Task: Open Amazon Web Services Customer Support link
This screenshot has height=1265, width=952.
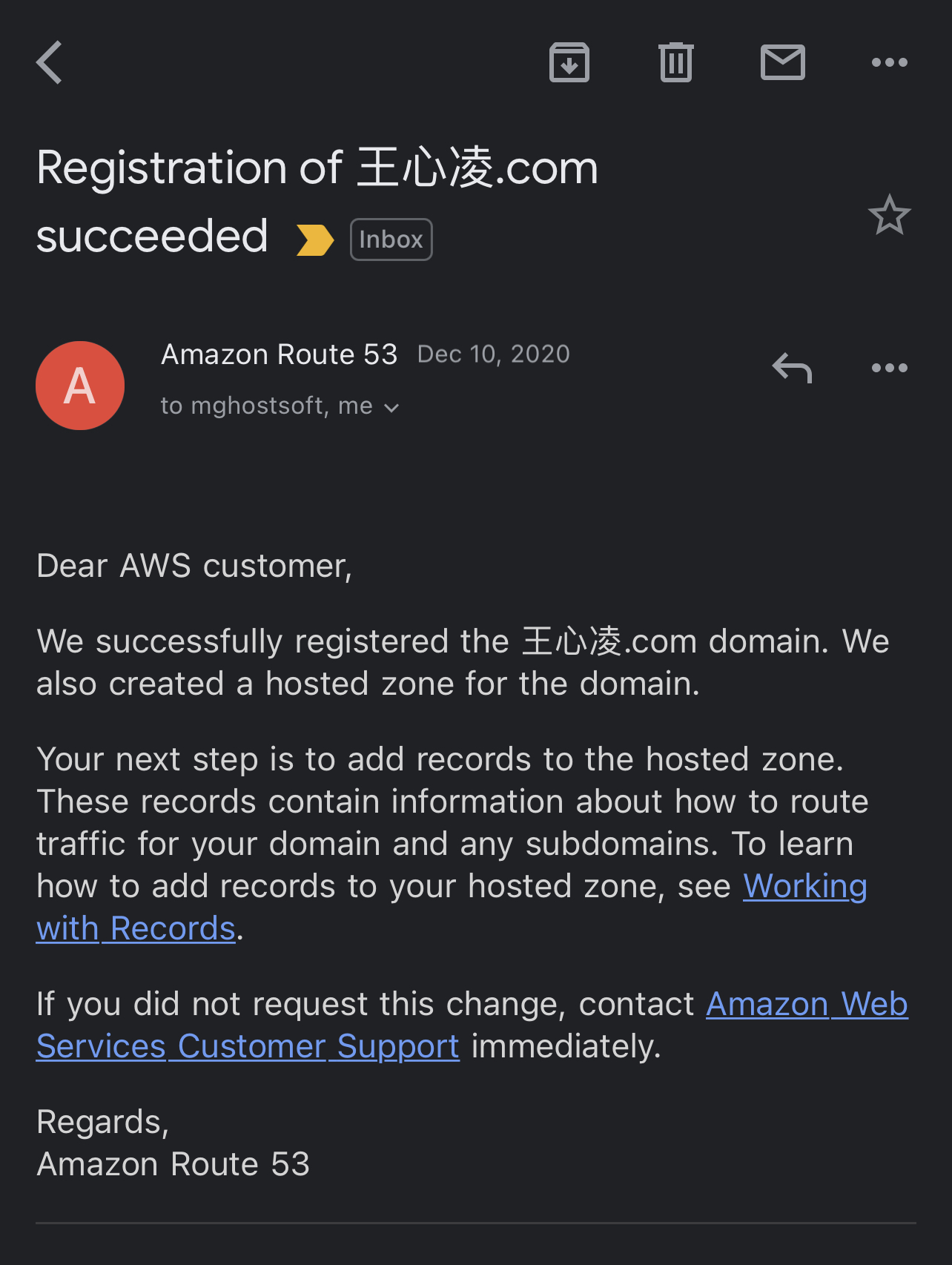Action: (x=806, y=1005)
